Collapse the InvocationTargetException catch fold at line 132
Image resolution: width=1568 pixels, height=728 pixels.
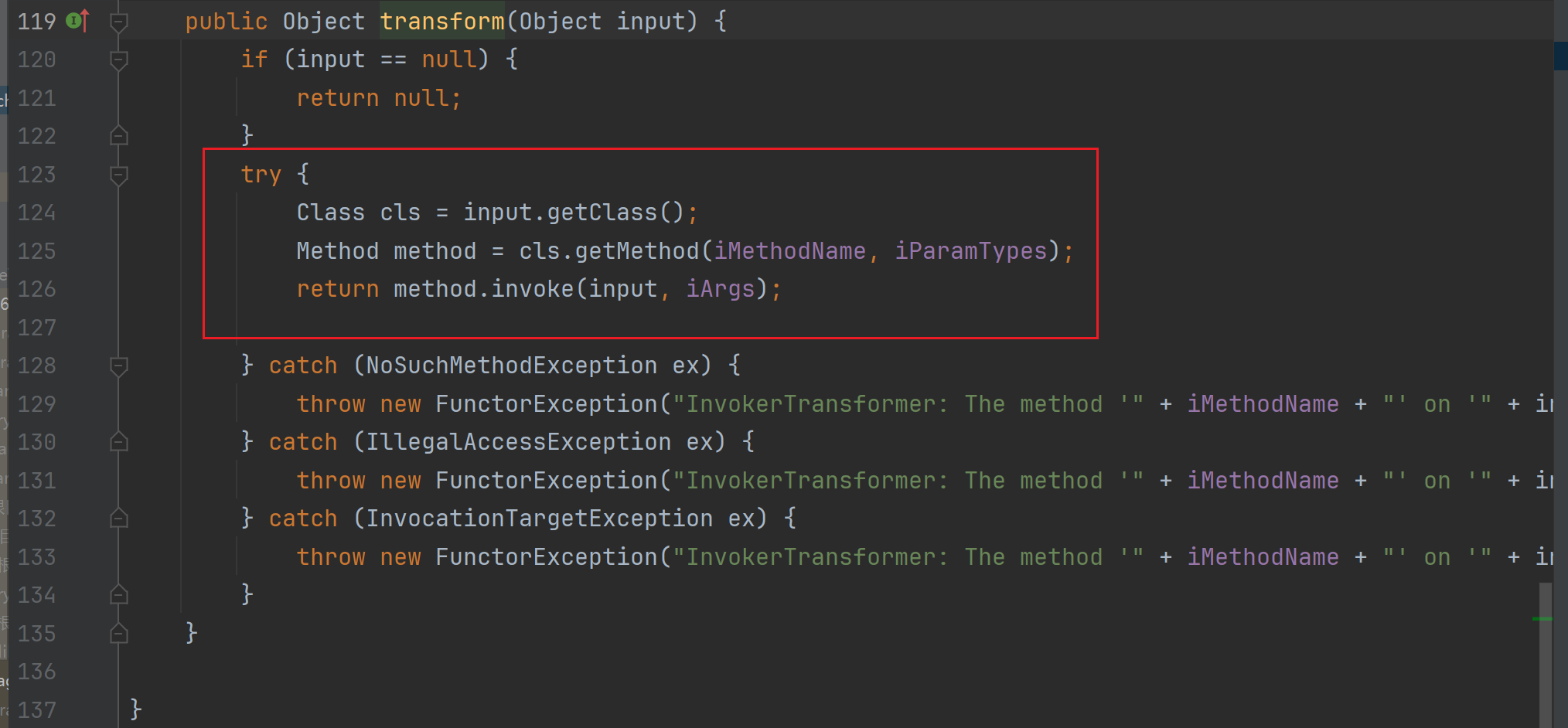[118, 519]
